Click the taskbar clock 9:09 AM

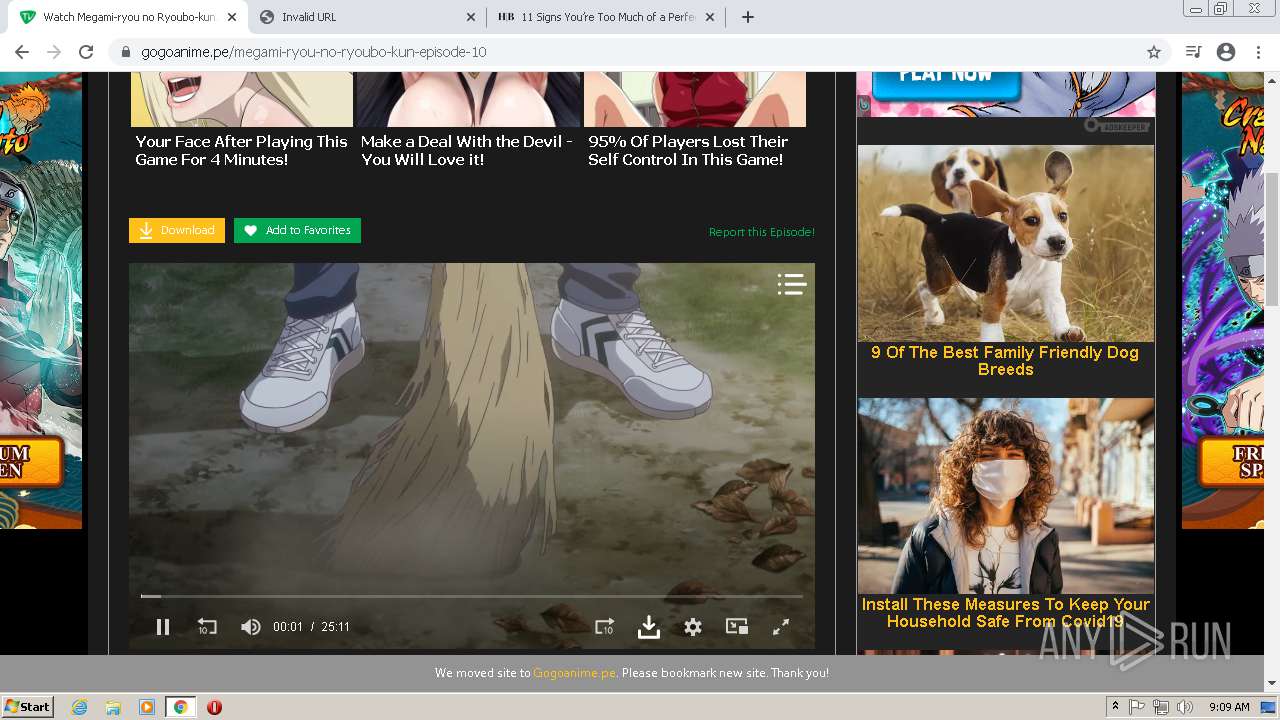(1229, 707)
